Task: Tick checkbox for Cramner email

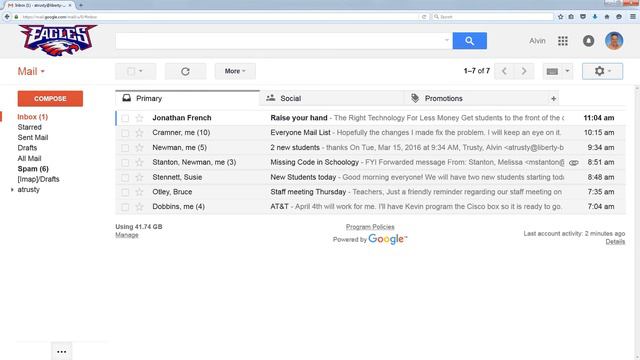Action: pos(125,133)
